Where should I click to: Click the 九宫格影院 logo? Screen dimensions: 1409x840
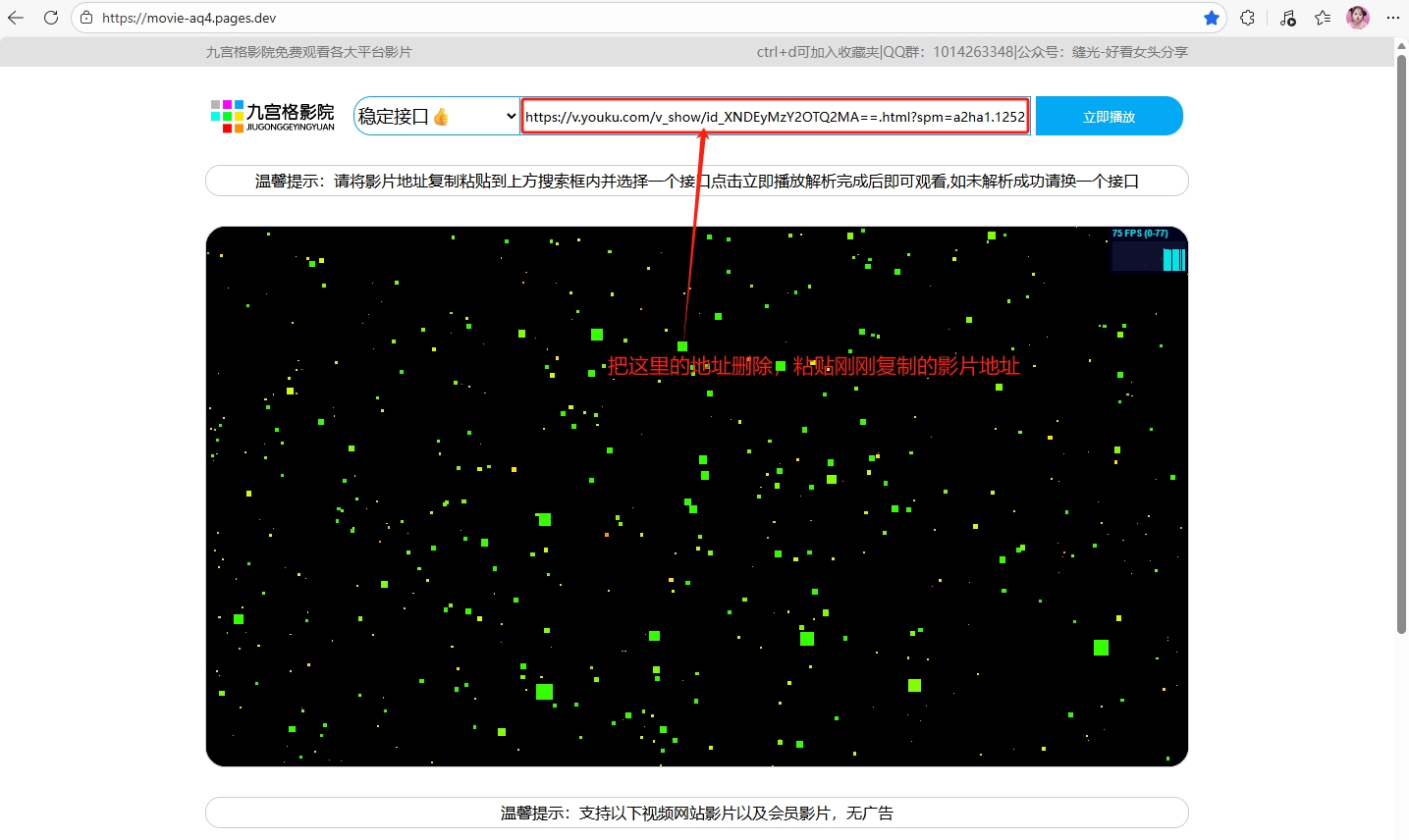tap(273, 116)
